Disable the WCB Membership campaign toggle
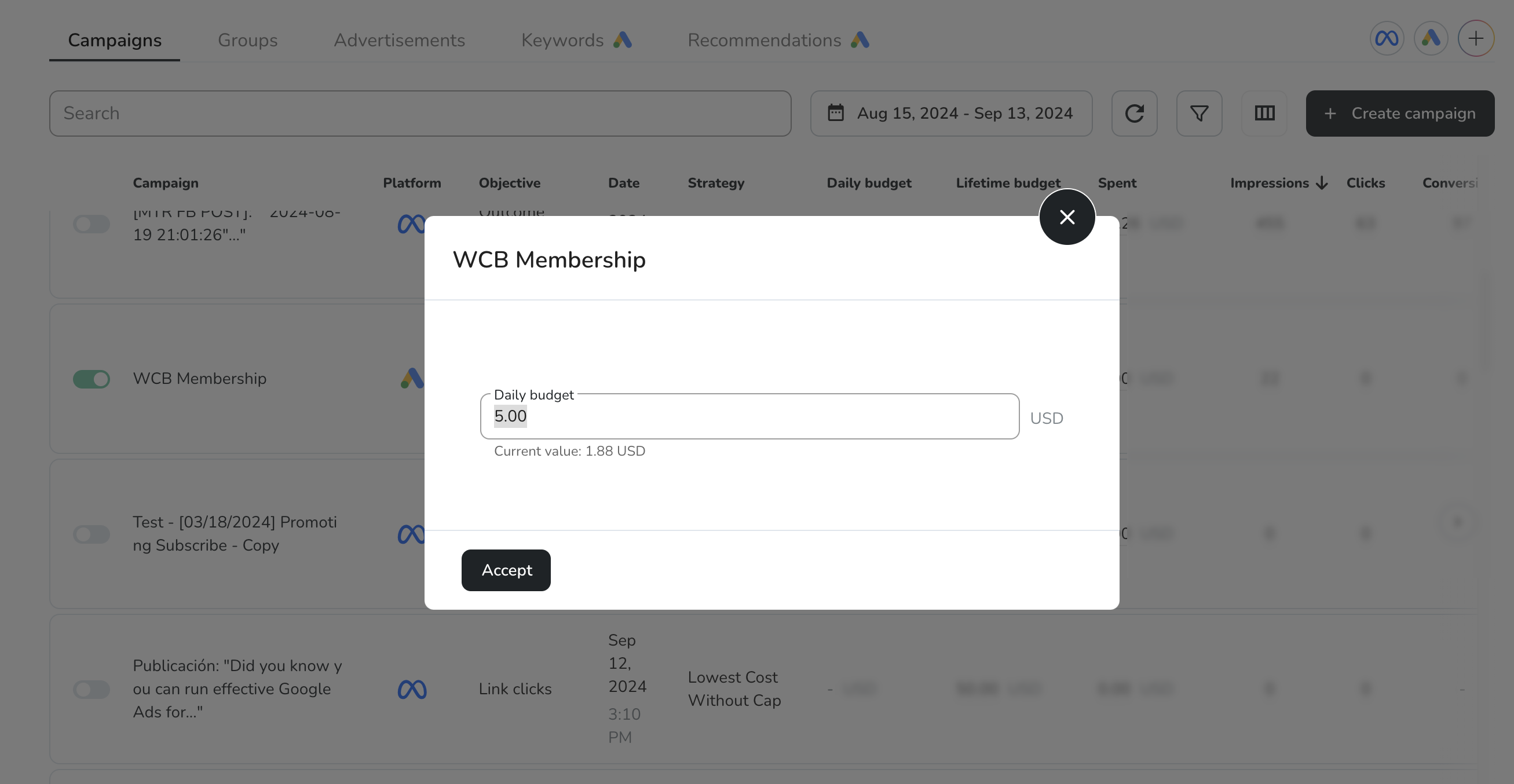This screenshot has width=1514, height=784. (91, 379)
